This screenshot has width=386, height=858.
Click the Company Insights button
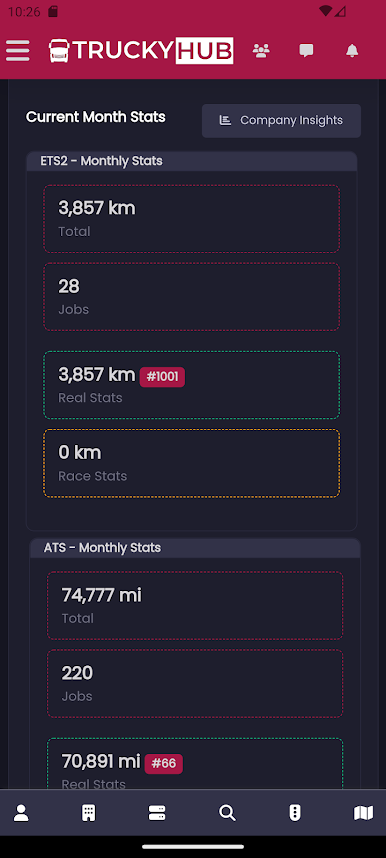click(281, 120)
